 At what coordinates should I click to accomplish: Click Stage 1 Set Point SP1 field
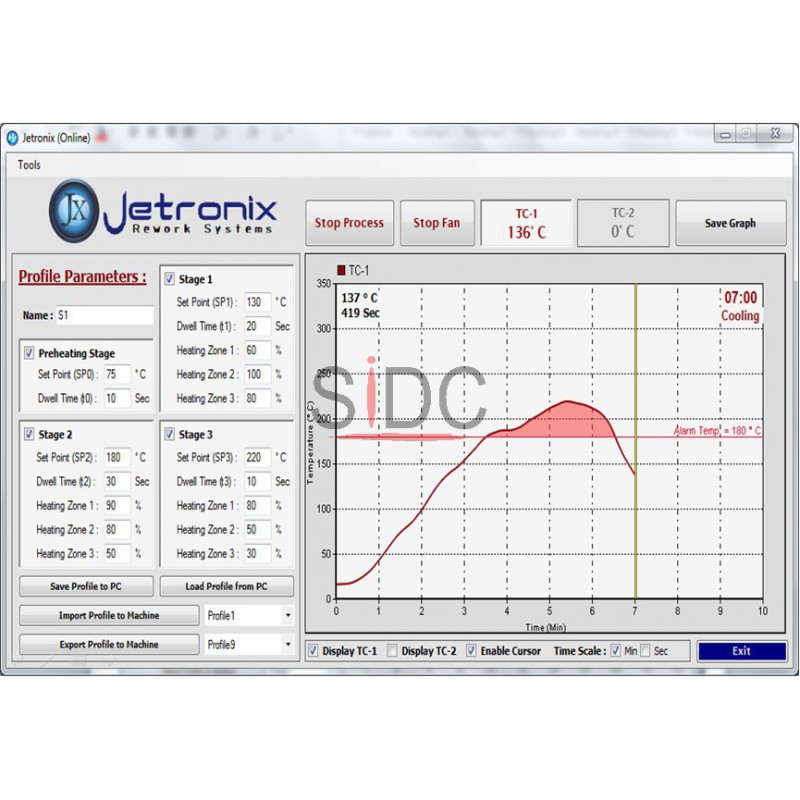[x=258, y=302]
